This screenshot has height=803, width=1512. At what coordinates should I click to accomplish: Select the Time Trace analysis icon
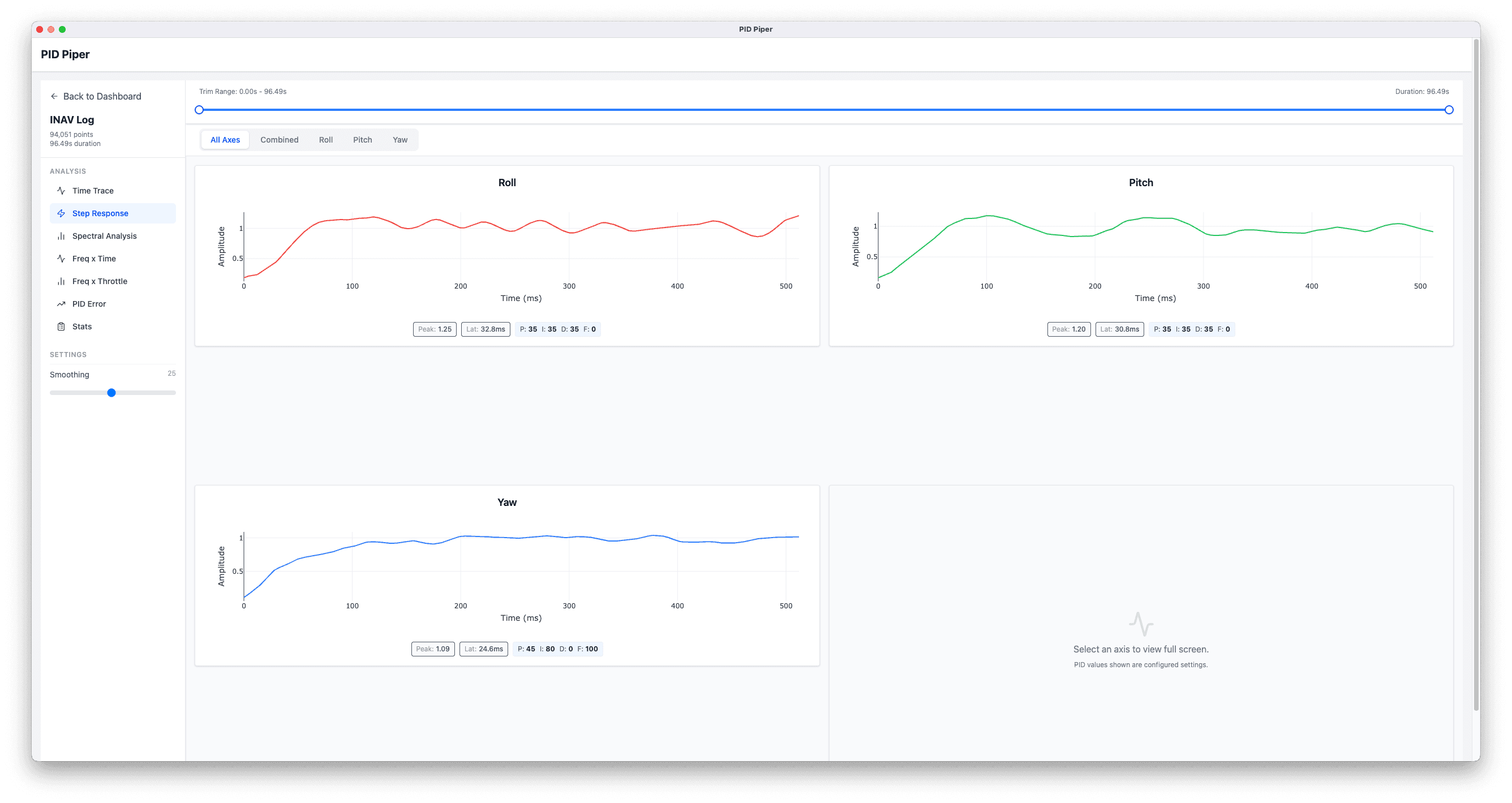coord(61,190)
